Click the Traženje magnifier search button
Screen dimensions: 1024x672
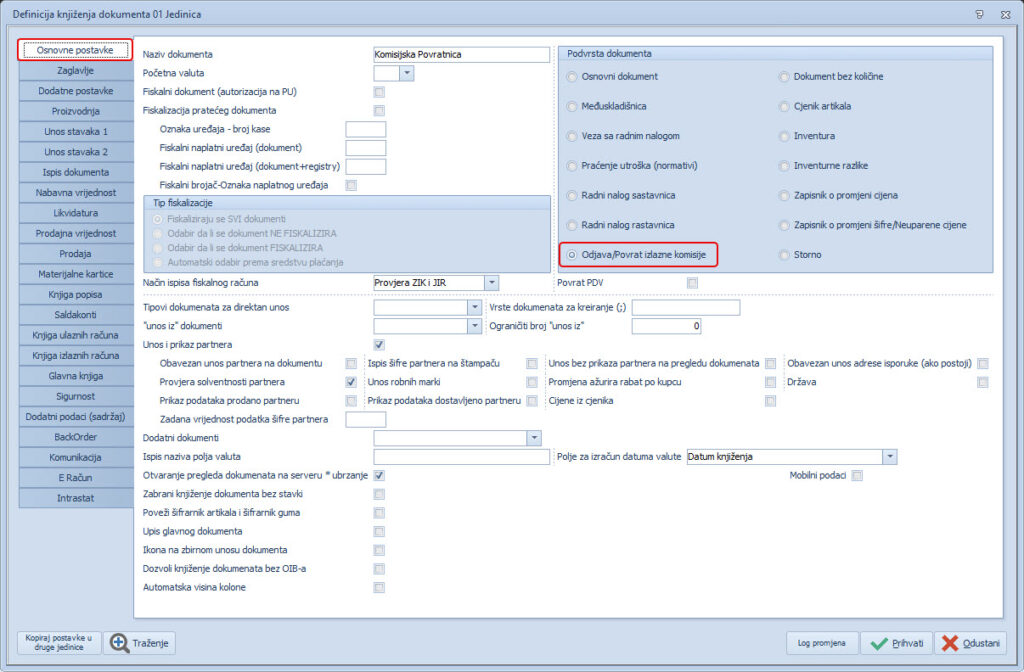coord(141,643)
